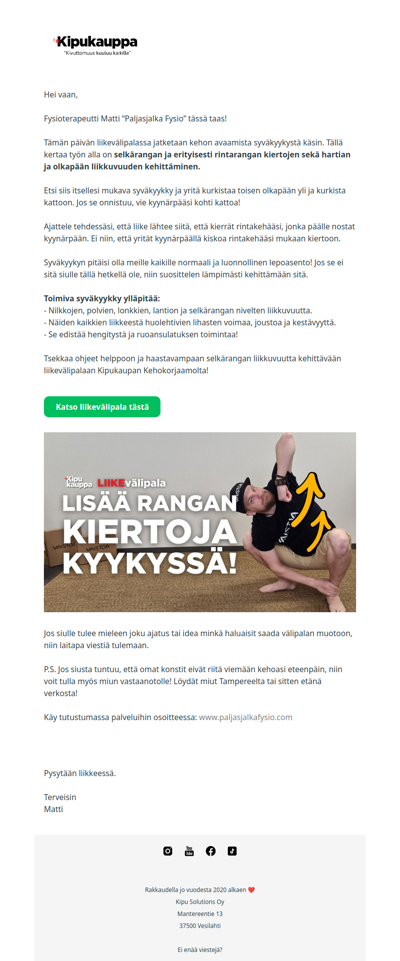Click the '37500 Vesilahti' postal line

point(200,926)
